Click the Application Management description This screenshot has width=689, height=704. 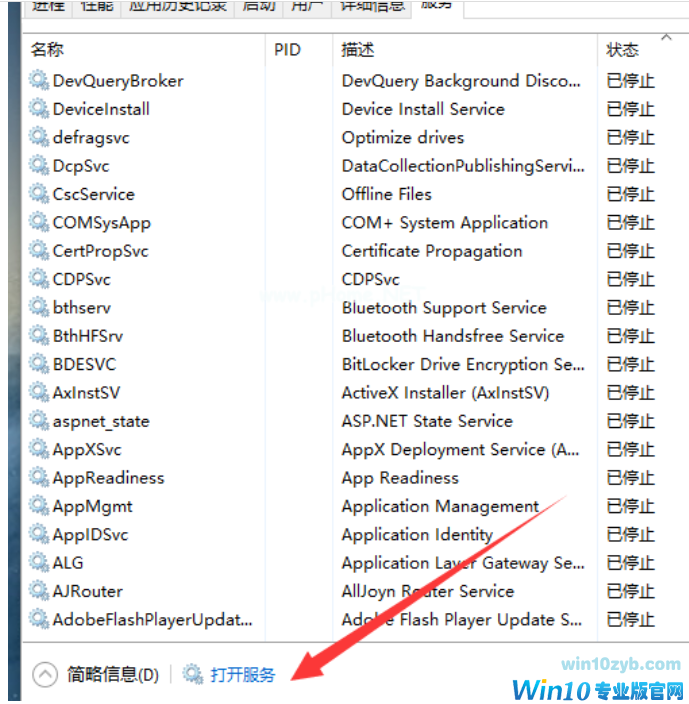440,506
